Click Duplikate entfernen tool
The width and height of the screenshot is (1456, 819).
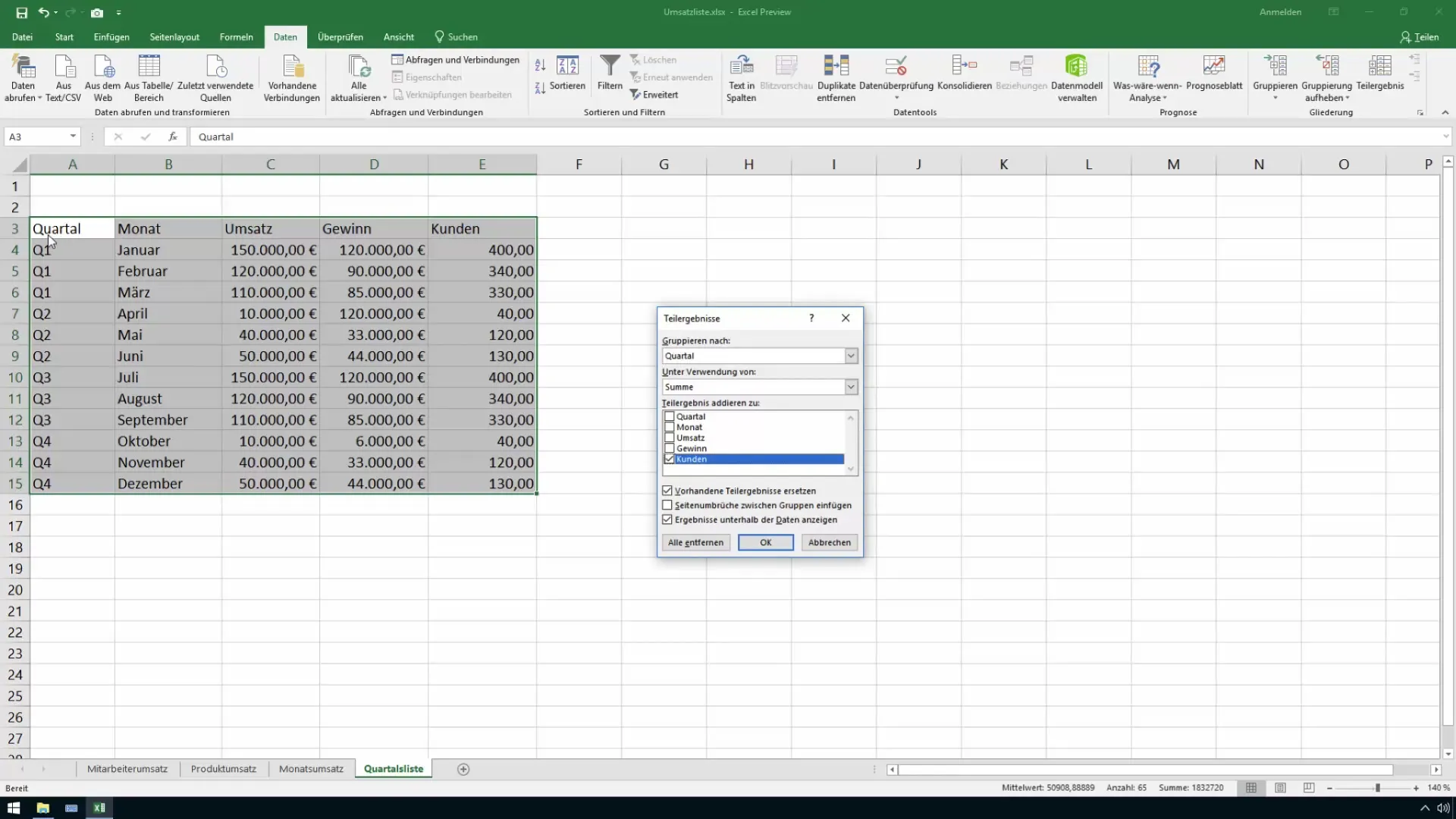[x=836, y=78]
